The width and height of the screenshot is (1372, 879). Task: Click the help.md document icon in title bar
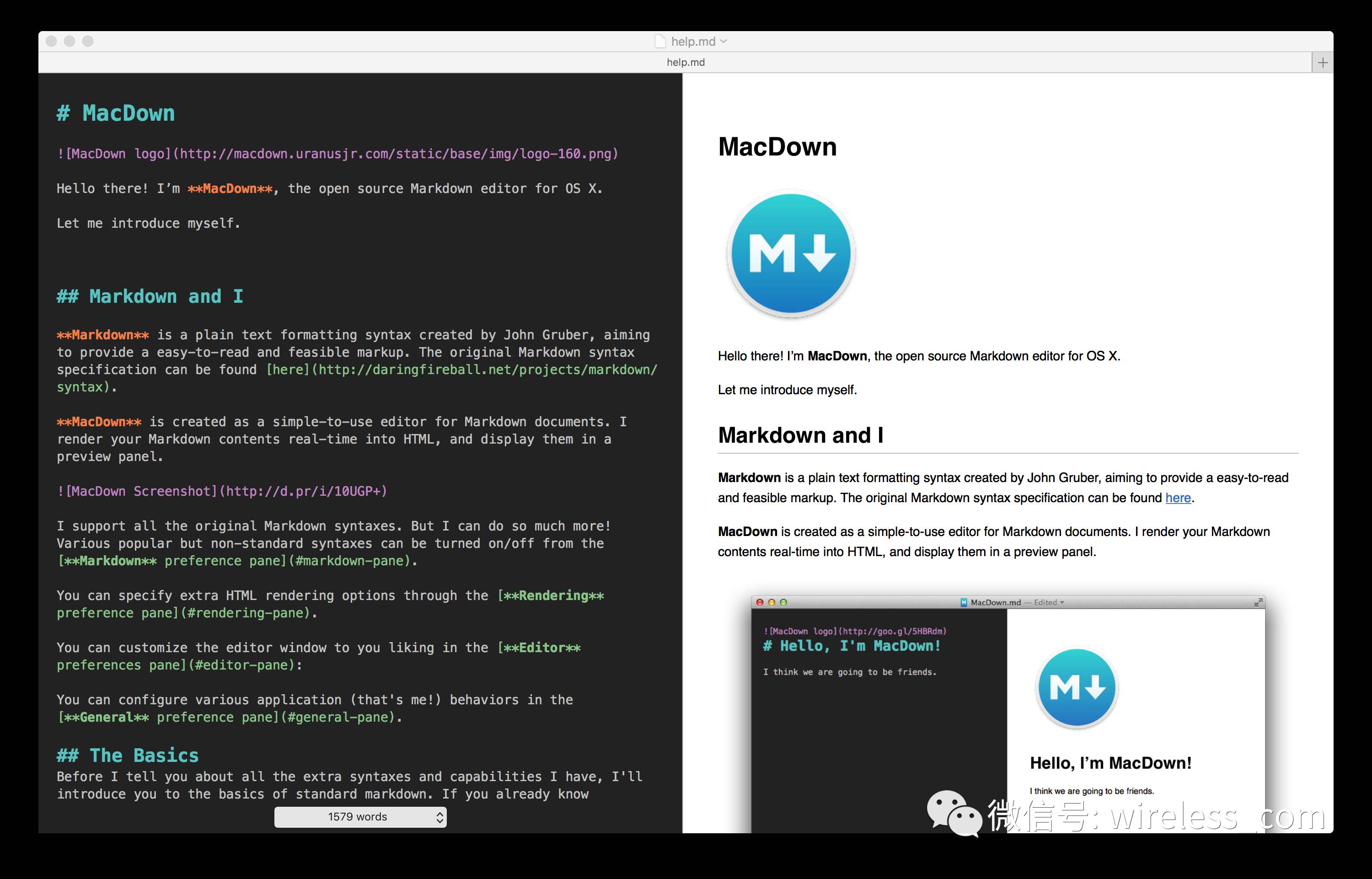[660, 41]
